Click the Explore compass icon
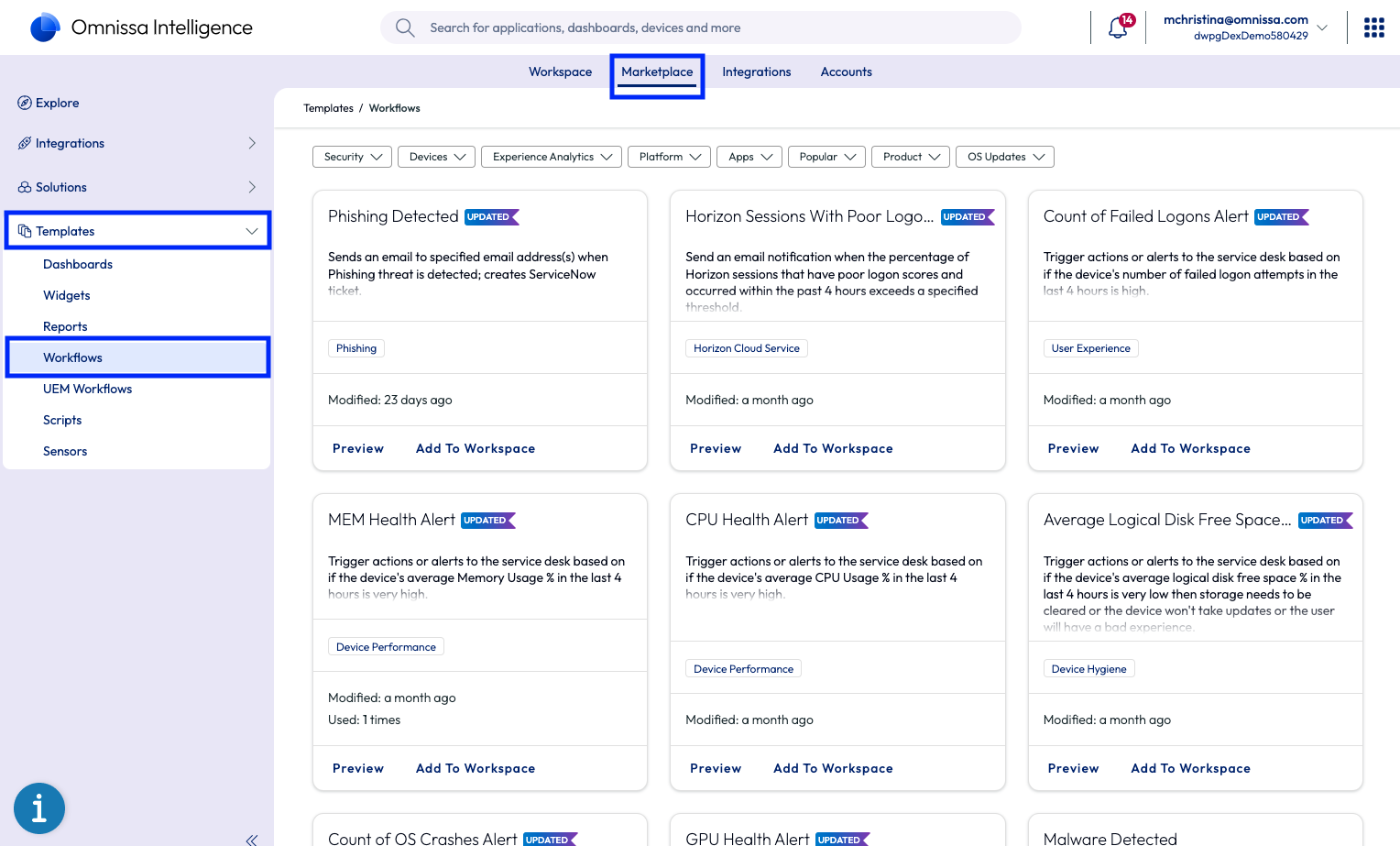This screenshot has height=846, width=1400. tap(25, 103)
